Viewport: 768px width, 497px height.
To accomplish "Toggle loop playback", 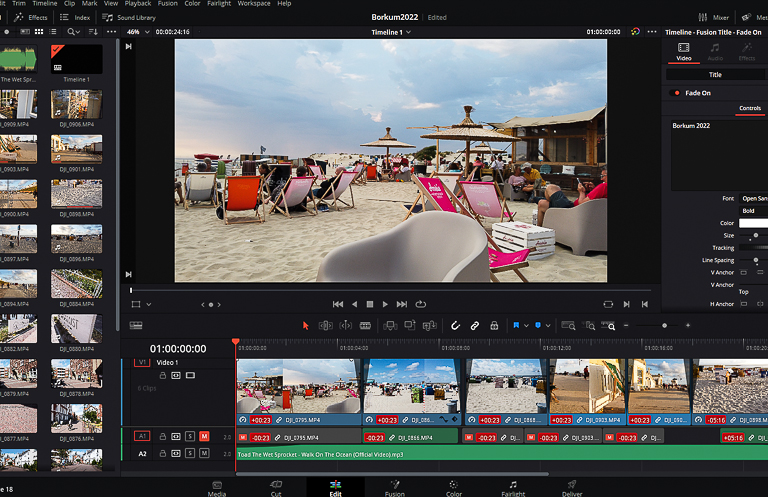I will (421, 304).
